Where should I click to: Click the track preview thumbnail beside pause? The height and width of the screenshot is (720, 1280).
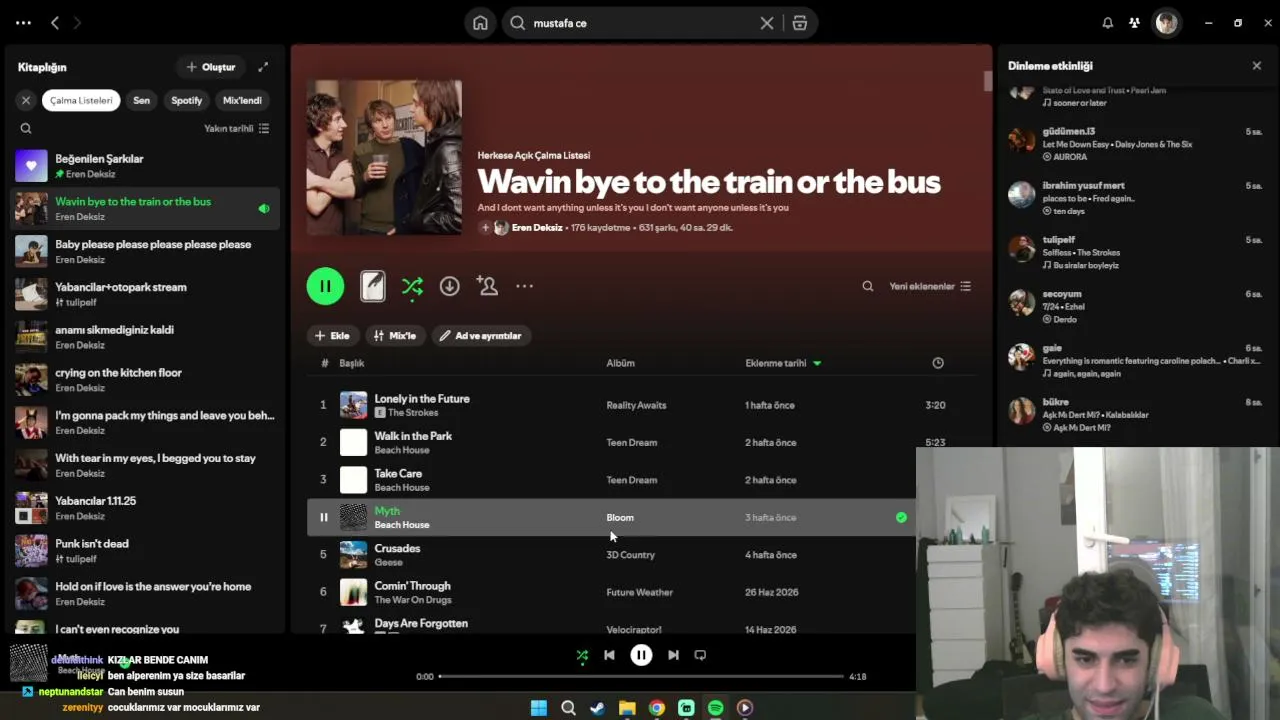[373, 286]
